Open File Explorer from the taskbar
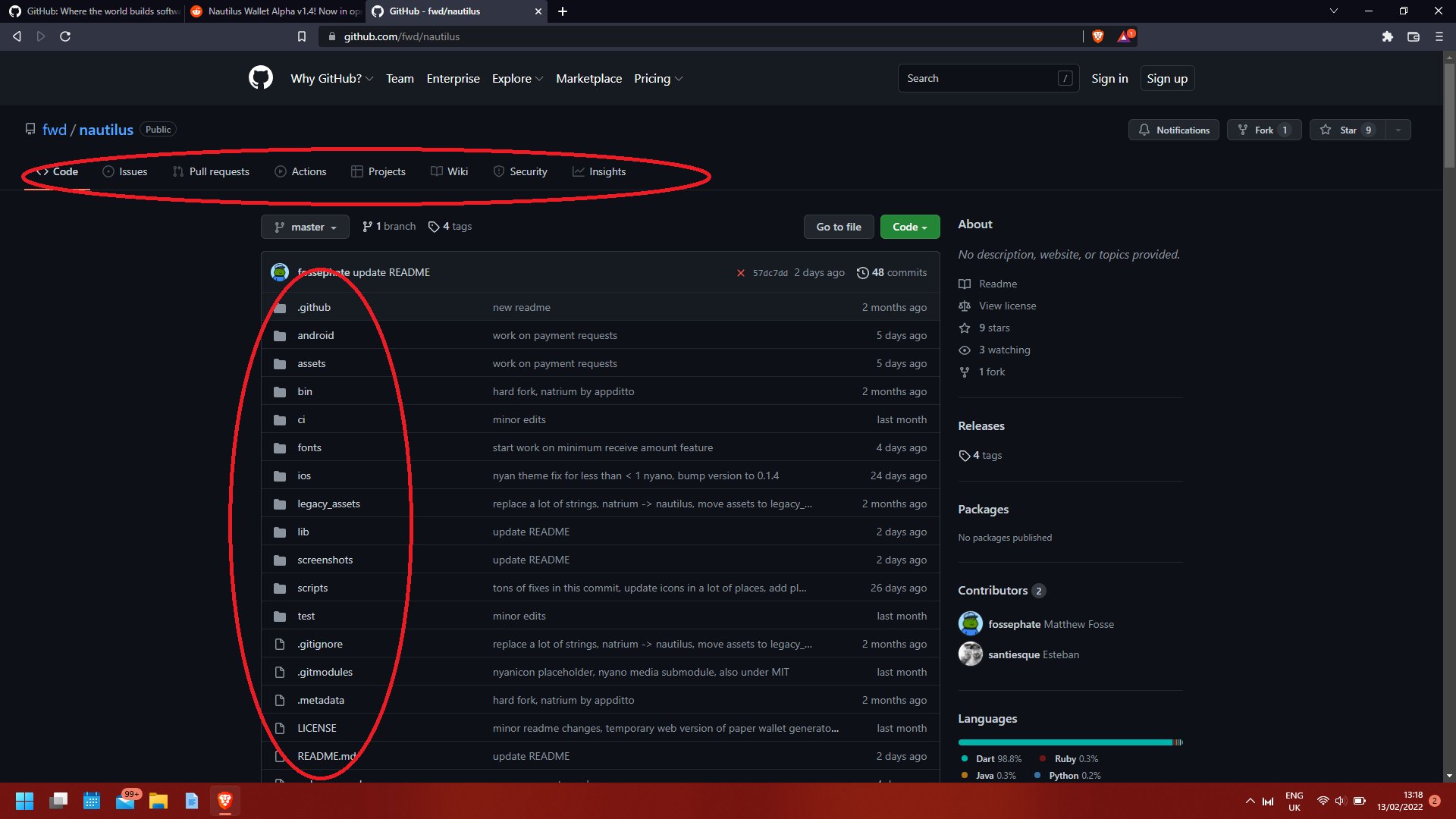 click(158, 801)
